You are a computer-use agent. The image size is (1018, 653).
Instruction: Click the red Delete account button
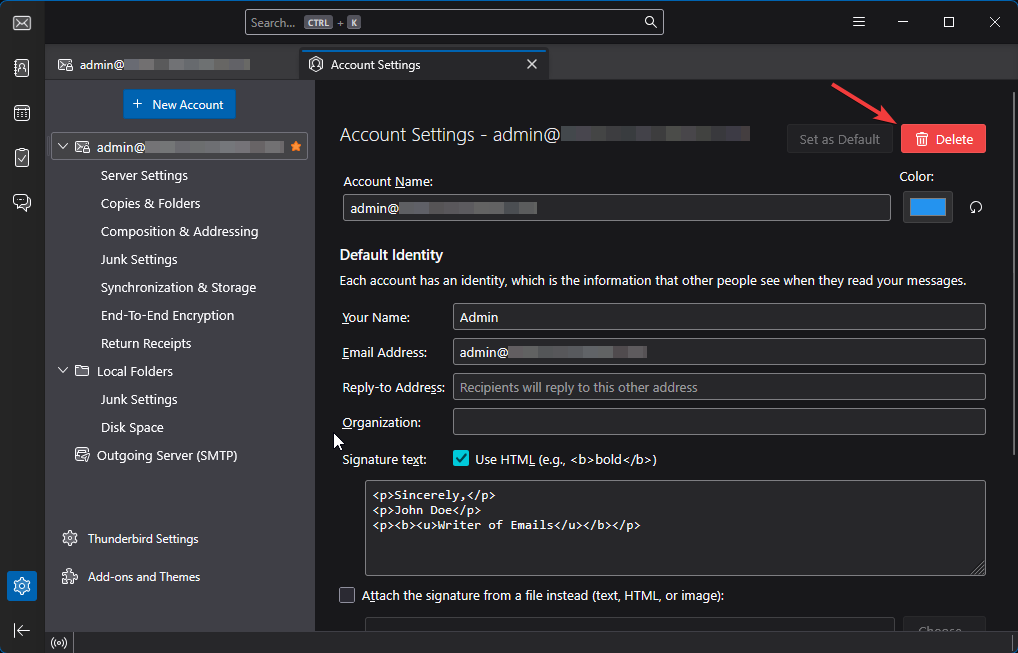[x=943, y=139]
